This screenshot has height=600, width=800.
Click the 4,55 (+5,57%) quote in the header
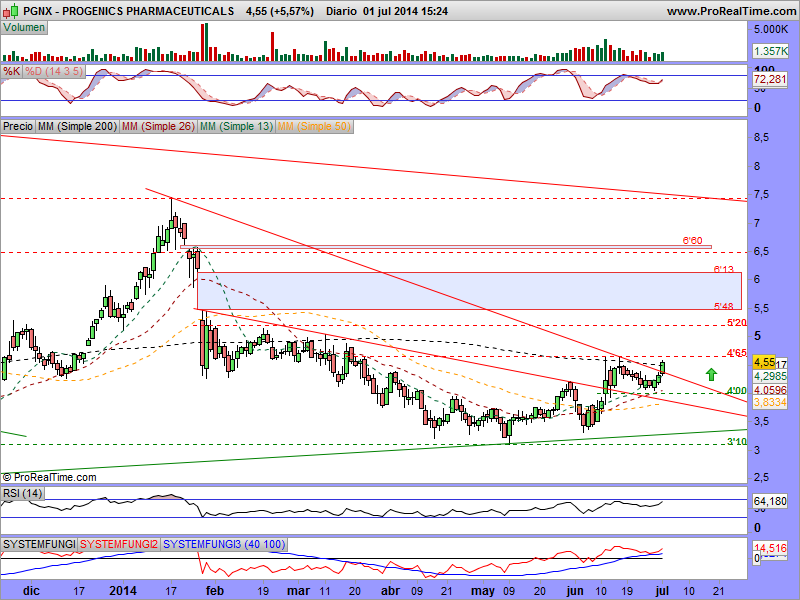(x=280, y=11)
